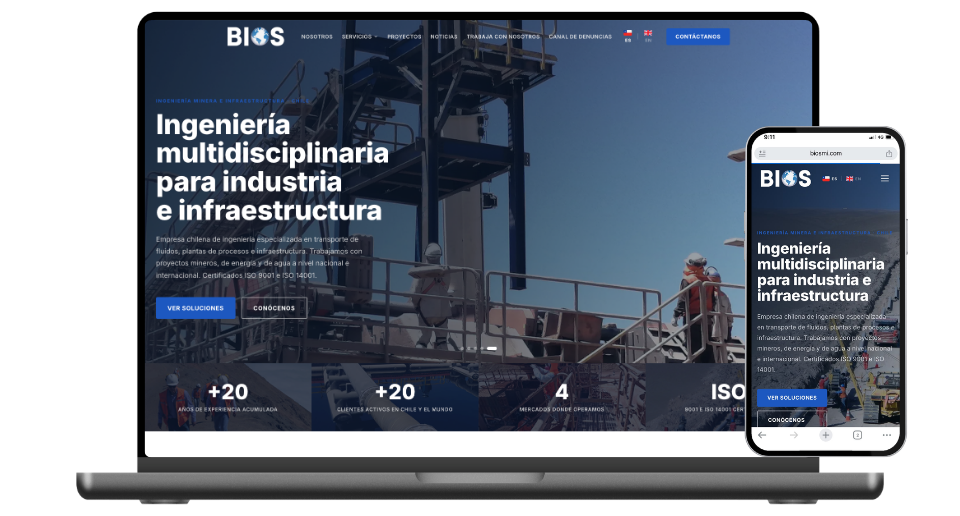The image size is (960, 516).
Task: Select the active hero carousel indicator
Action: 492,348
